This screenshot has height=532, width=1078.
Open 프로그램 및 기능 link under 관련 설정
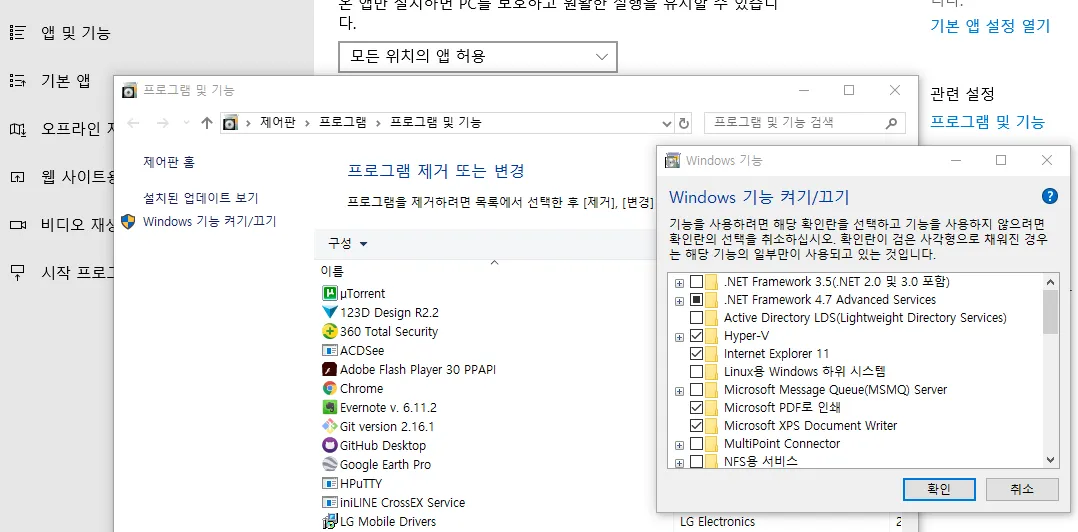click(x=987, y=122)
